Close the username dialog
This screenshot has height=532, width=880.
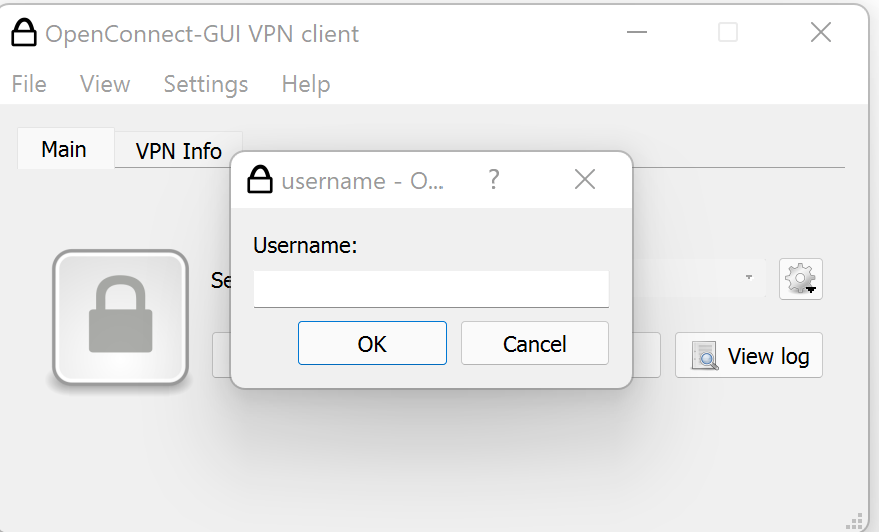(585, 180)
